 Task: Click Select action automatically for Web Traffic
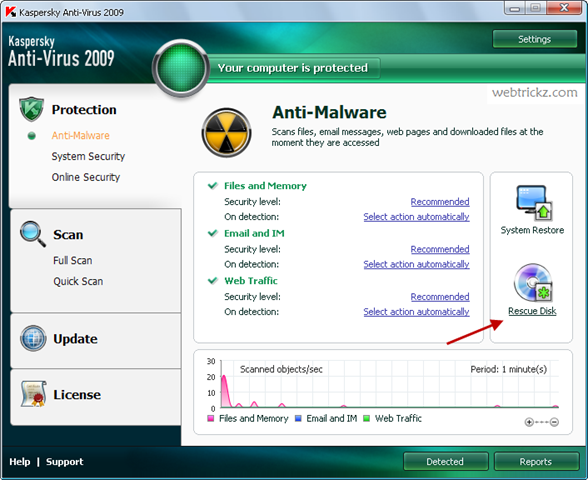click(416, 312)
